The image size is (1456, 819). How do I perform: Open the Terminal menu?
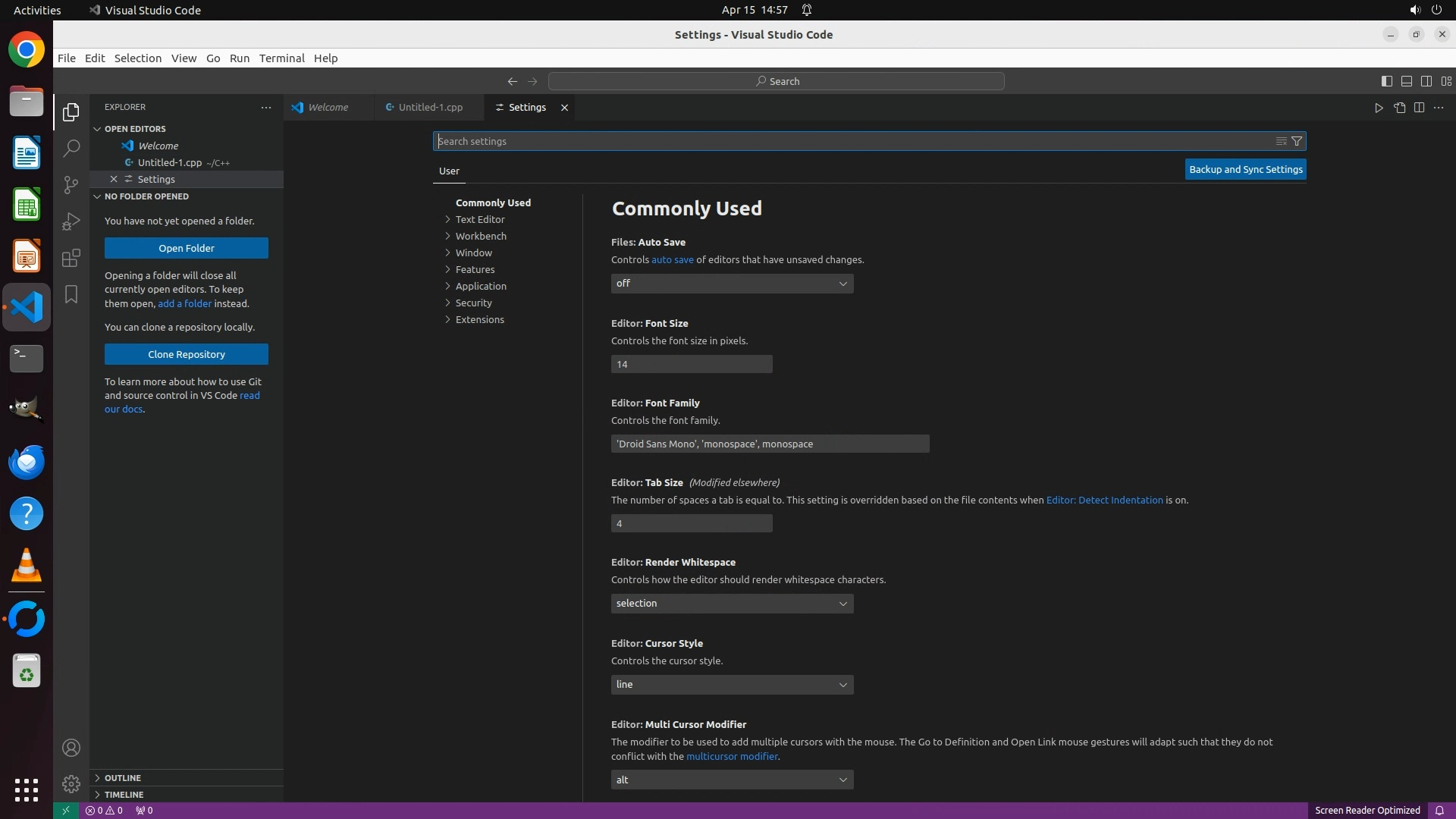(x=281, y=58)
